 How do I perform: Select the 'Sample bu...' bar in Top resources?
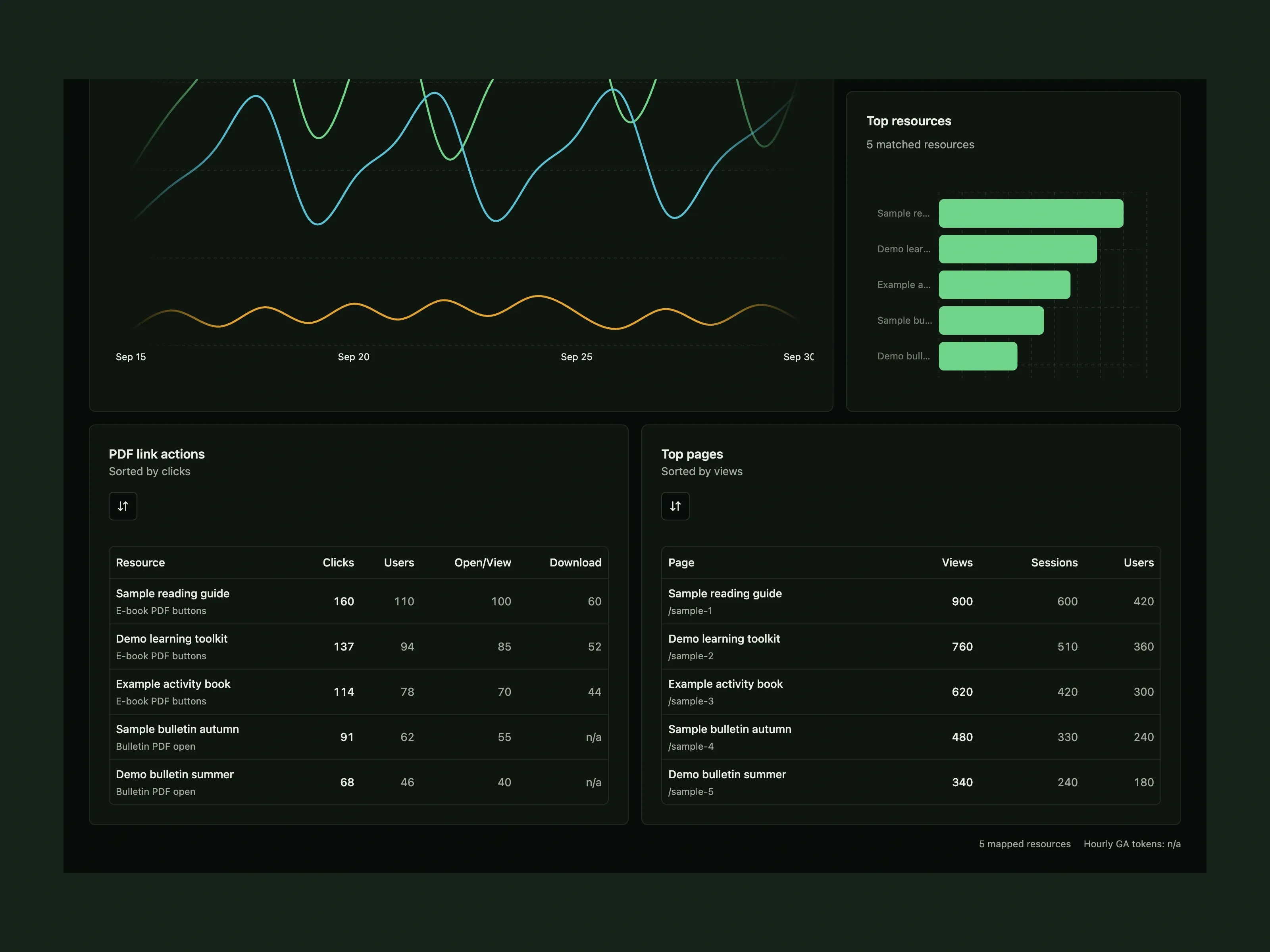click(x=991, y=320)
